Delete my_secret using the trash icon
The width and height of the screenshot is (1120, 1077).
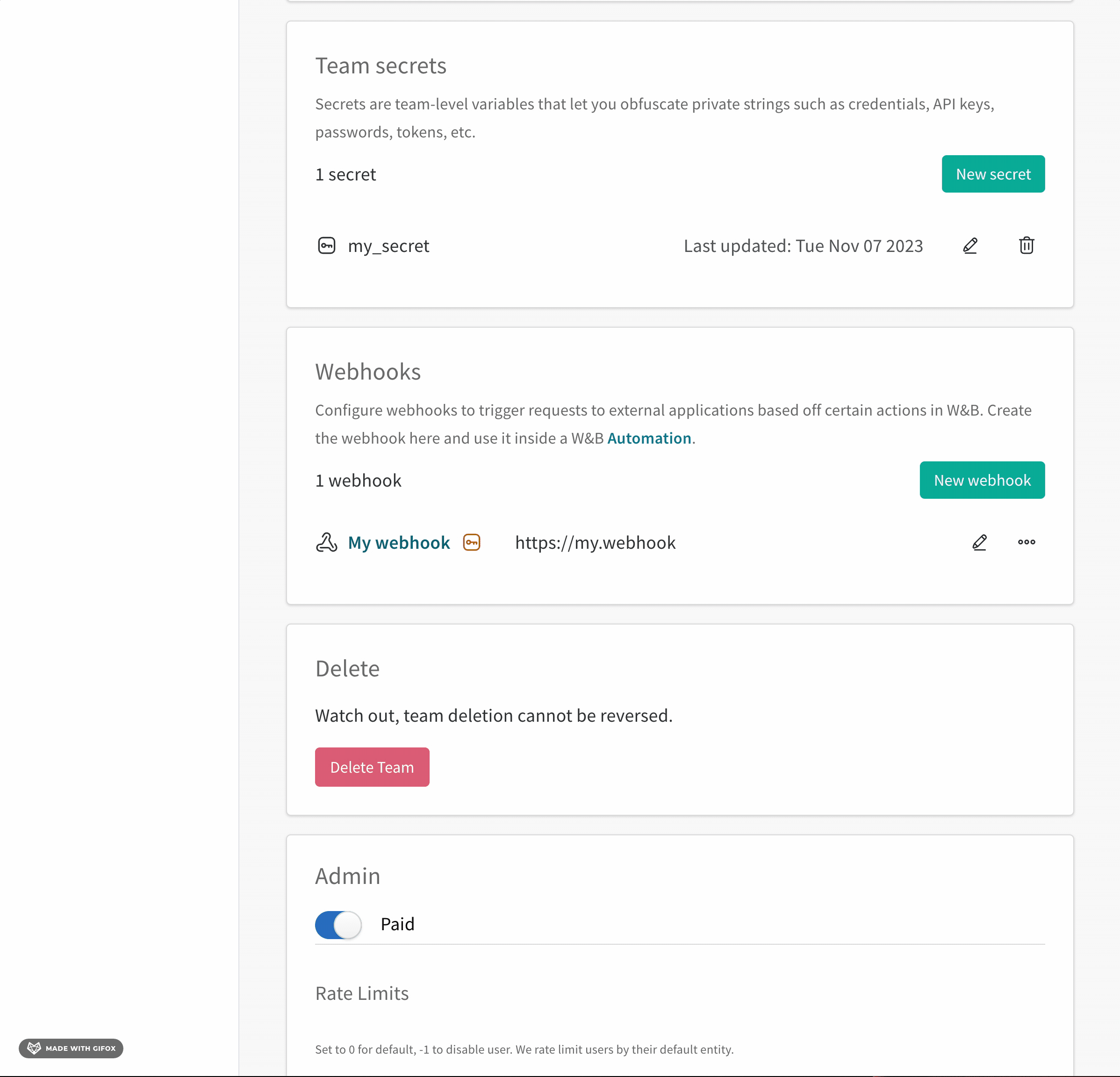tap(1026, 245)
